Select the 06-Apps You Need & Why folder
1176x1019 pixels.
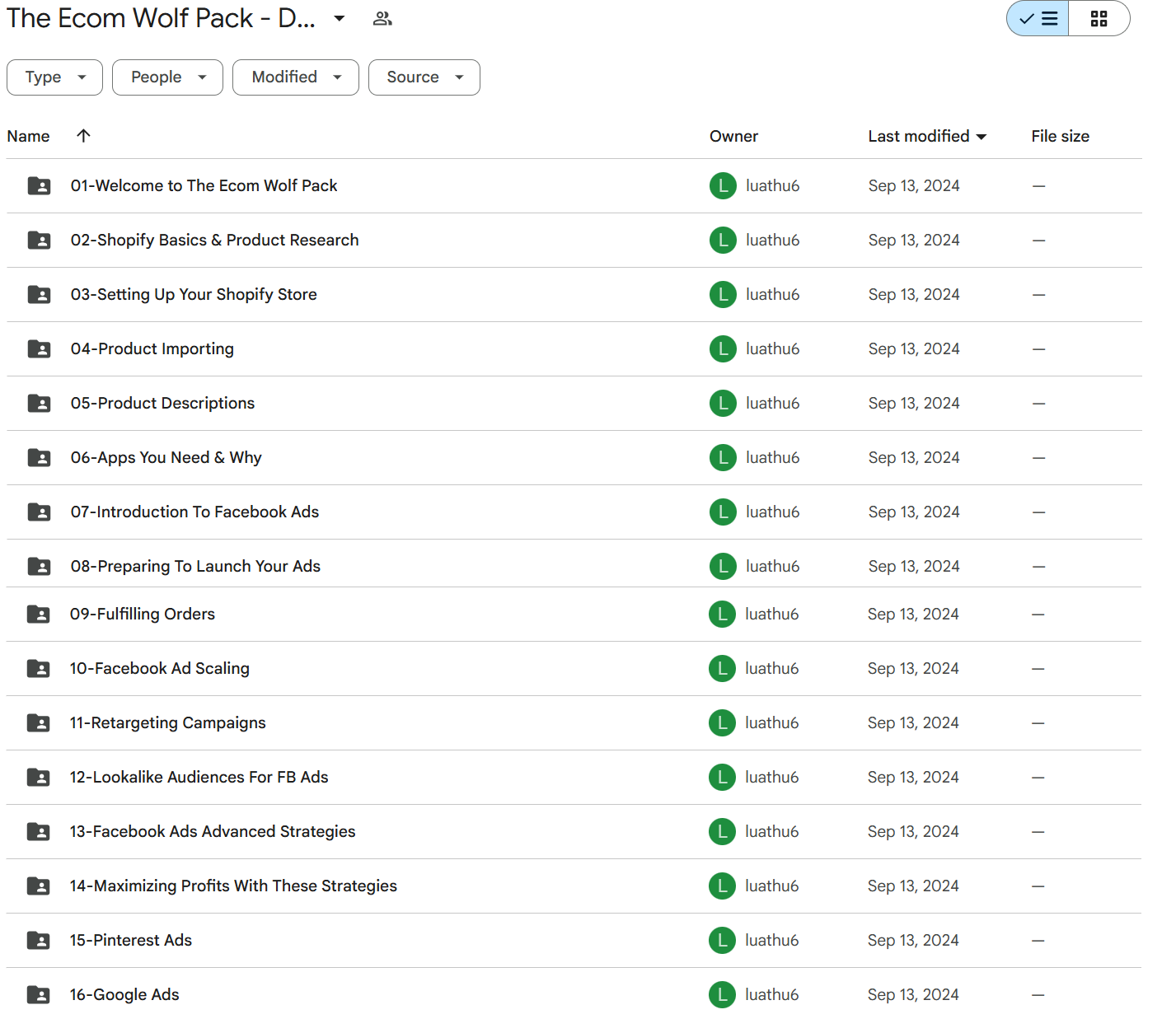(x=166, y=457)
